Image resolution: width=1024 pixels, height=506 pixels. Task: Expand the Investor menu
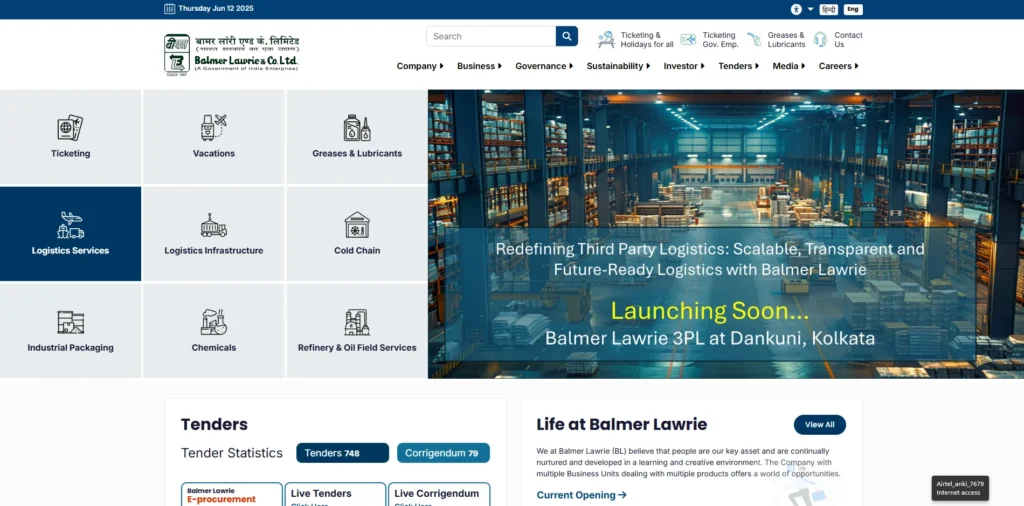click(684, 66)
